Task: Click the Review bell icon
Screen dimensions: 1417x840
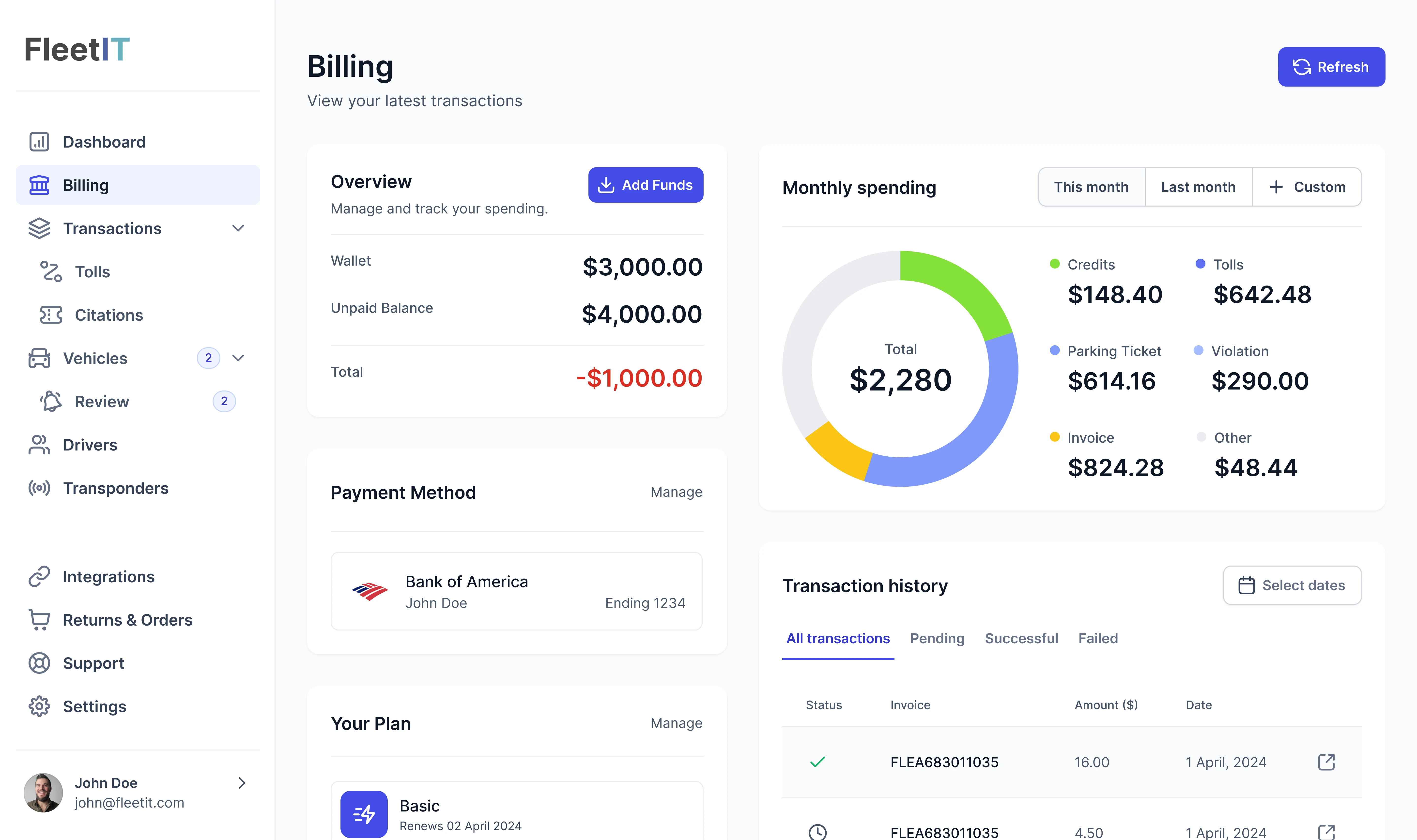Action: click(51, 401)
